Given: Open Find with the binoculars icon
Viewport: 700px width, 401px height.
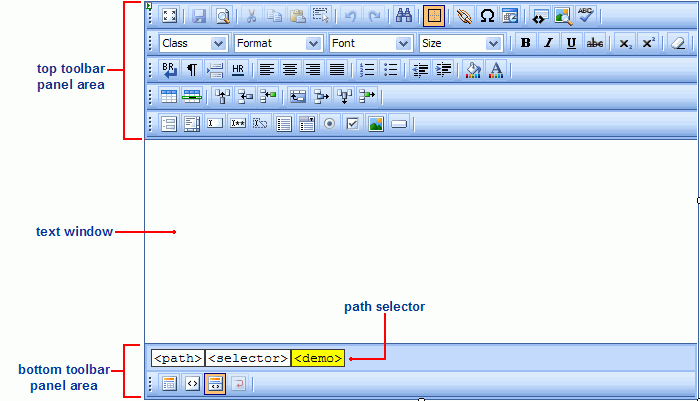Looking at the screenshot, I should pos(404,16).
